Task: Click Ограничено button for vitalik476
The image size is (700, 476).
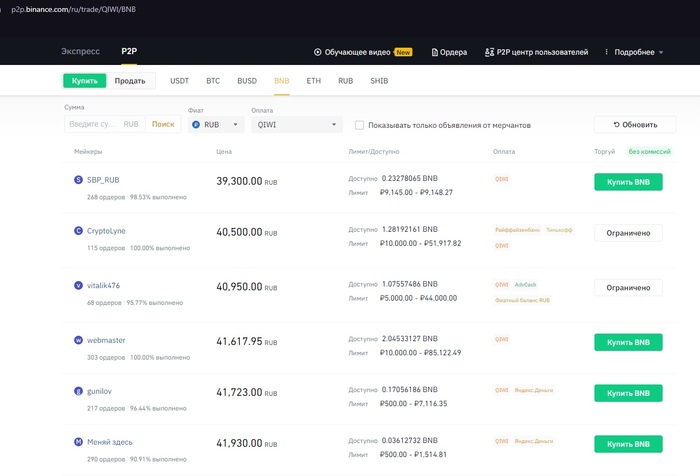Action: coord(628,288)
